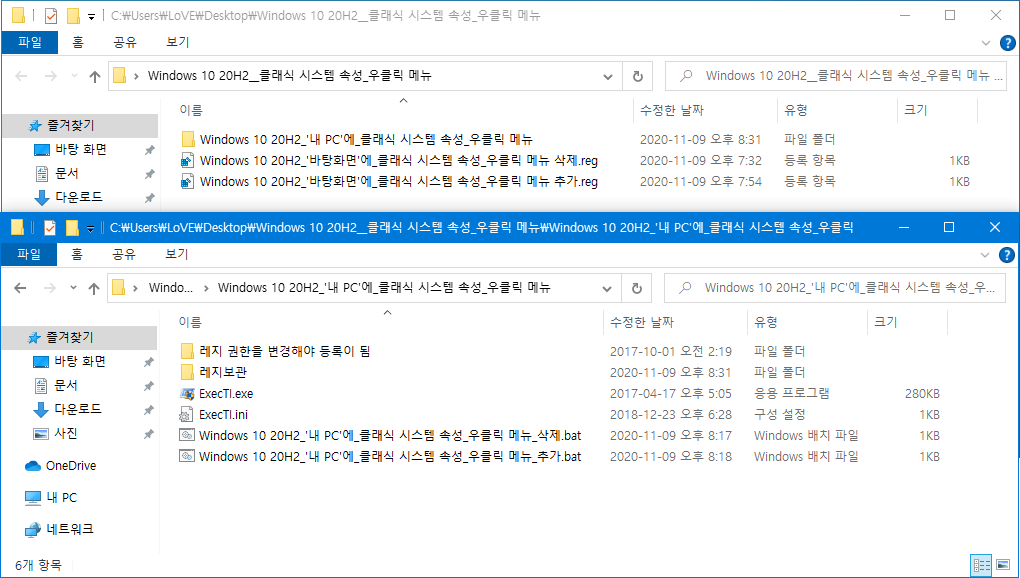Click root chevron in back window address bar

click(136, 76)
